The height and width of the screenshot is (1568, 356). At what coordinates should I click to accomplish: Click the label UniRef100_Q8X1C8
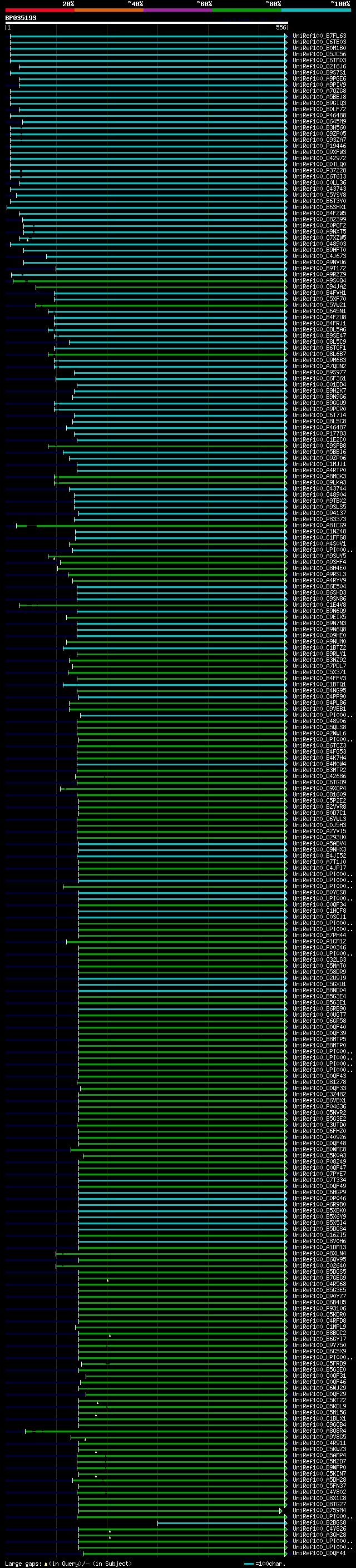coord(319,1498)
